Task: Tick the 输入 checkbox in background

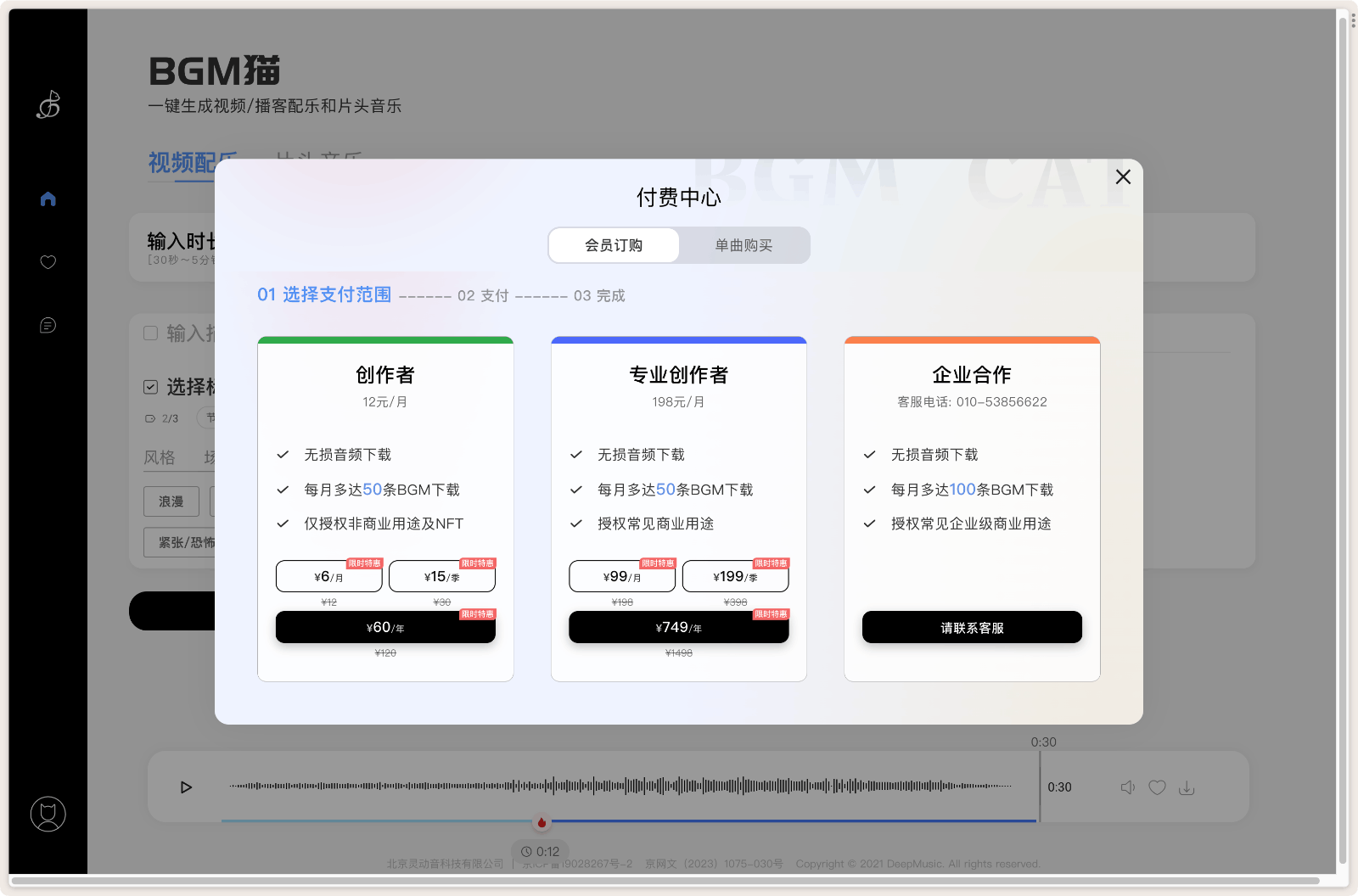Action: pyautogui.click(x=151, y=333)
